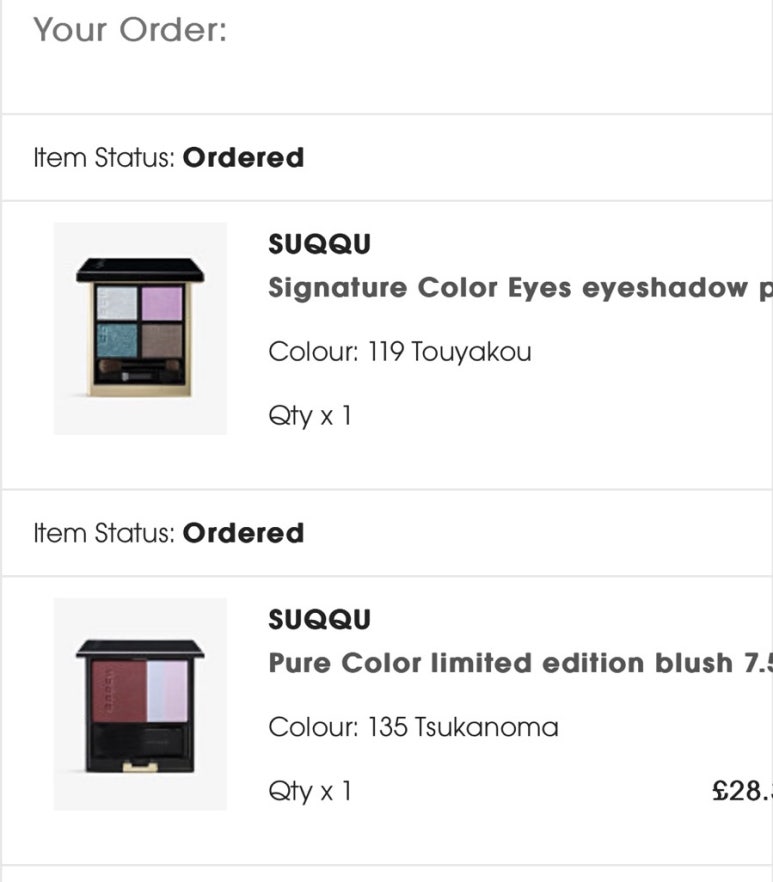Click the teal shade in eyeshadow palette
Screen dimensions: 773x882
117,340
